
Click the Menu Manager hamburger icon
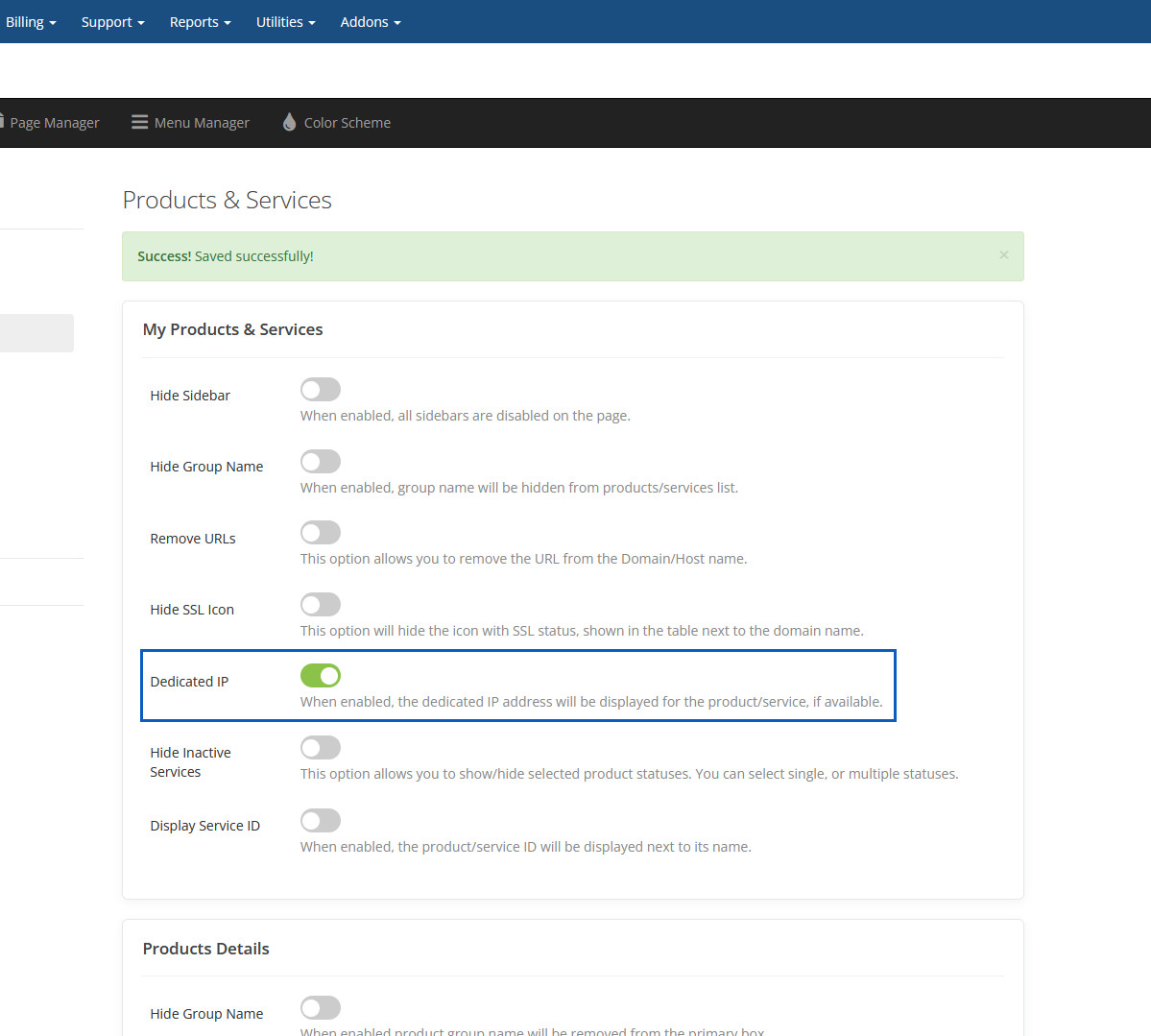[x=139, y=122]
